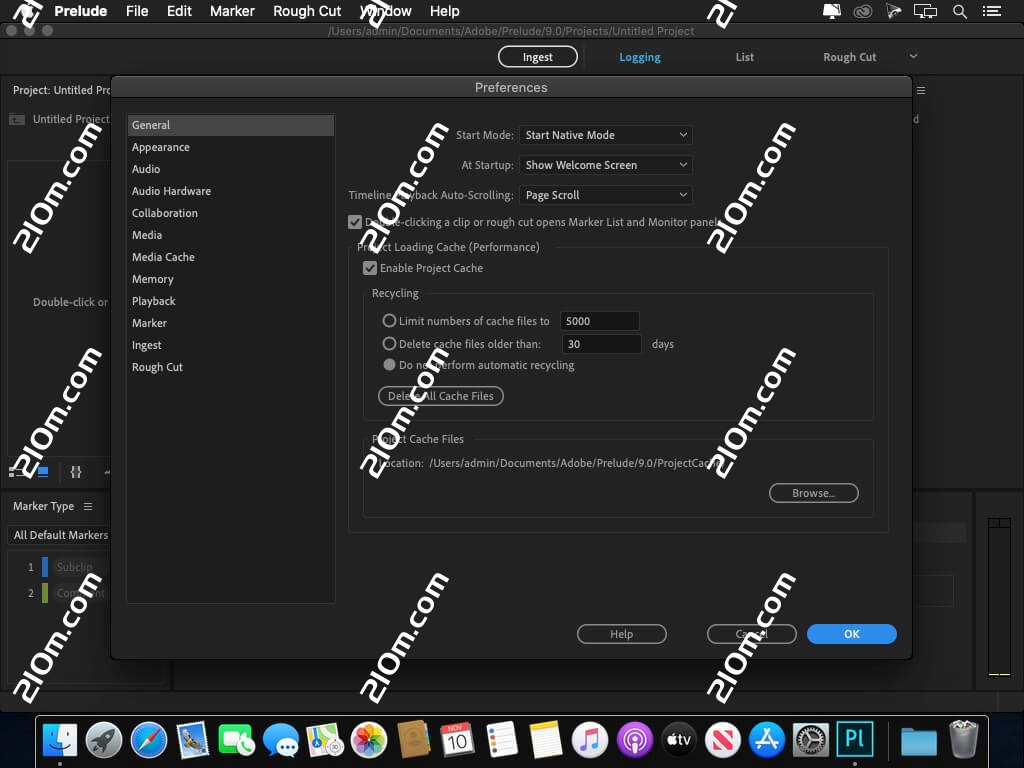Image resolution: width=1024 pixels, height=768 pixels.
Task: Open Apple TV from the dock
Action: (x=679, y=740)
